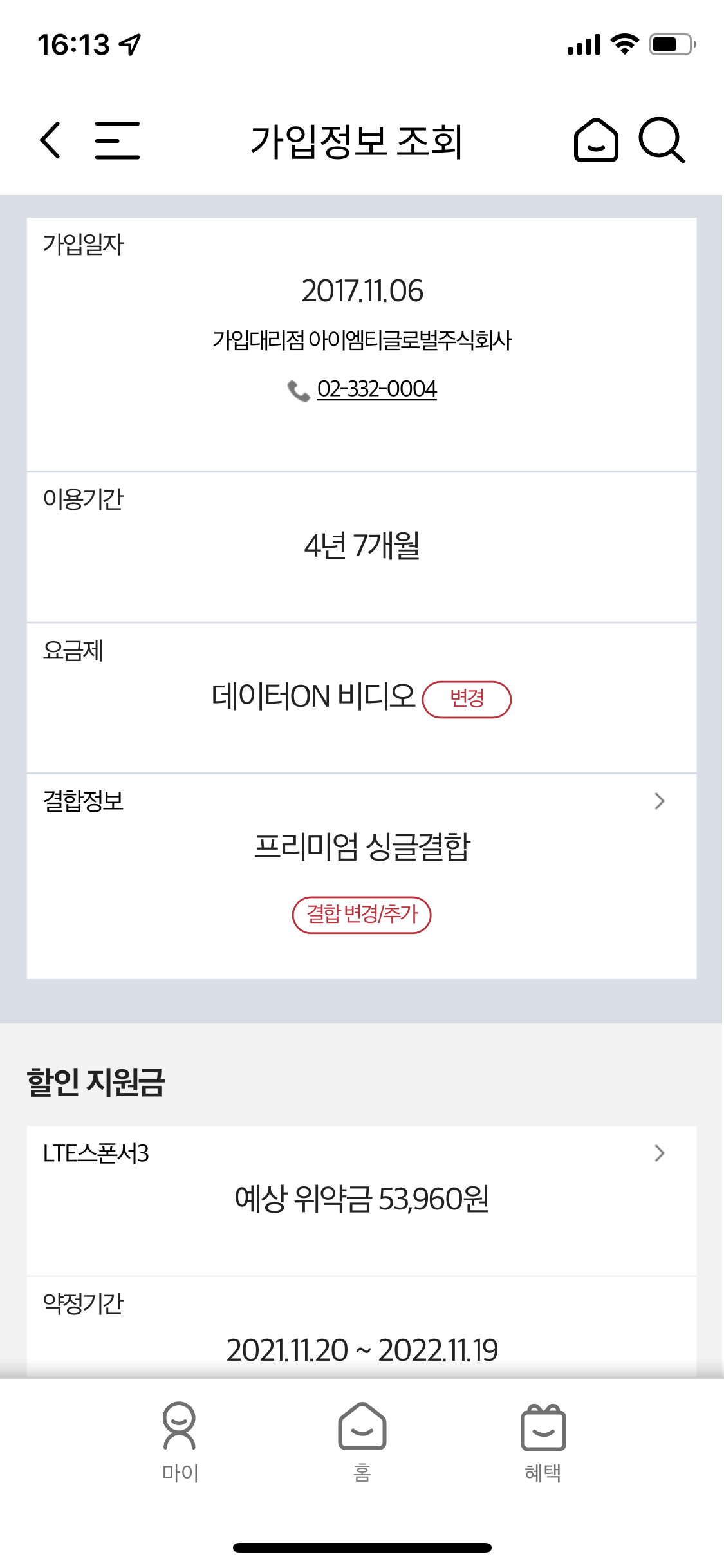This screenshot has height=1568, width=724.
Task: Open search with magnifier icon
Action: (x=661, y=140)
